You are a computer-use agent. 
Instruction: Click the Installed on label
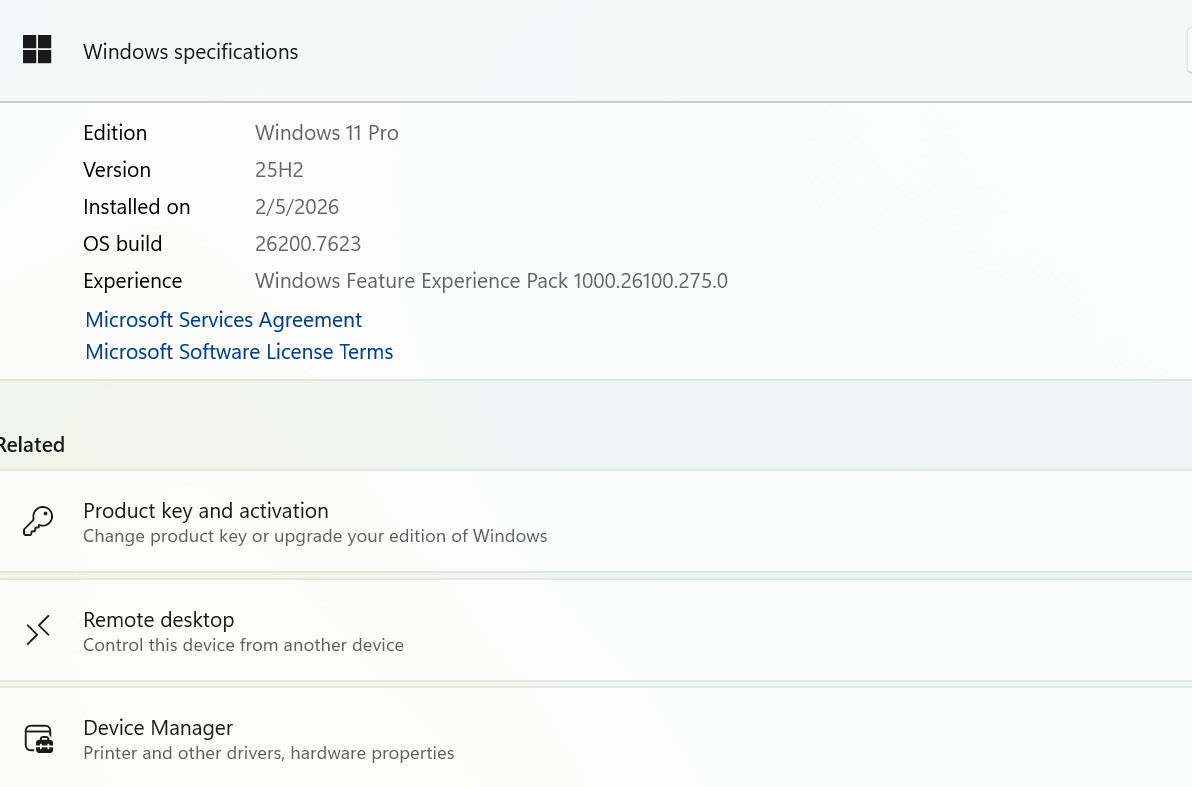[137, 207]
